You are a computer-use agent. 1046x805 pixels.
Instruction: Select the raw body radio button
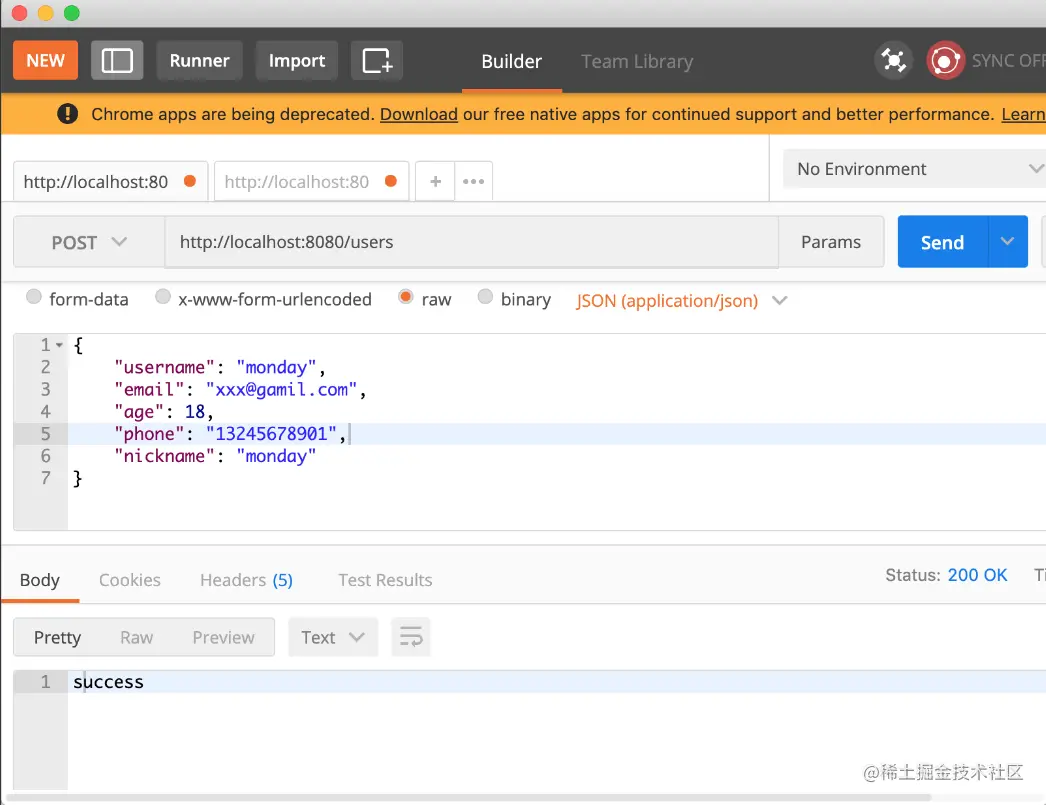click(406, 297)
